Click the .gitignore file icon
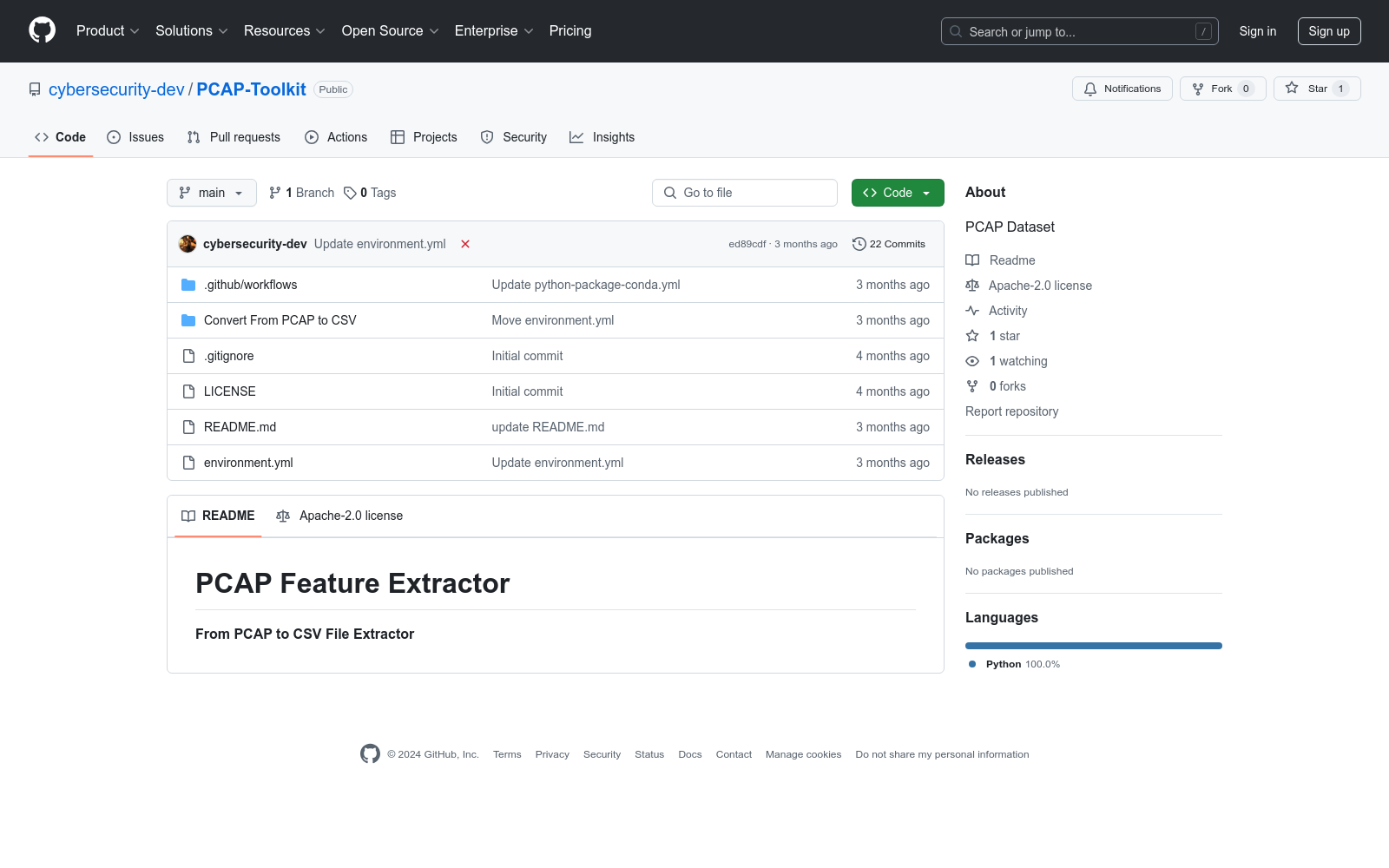The width and height of the screenshot is (1389, 868). [188, 356]
